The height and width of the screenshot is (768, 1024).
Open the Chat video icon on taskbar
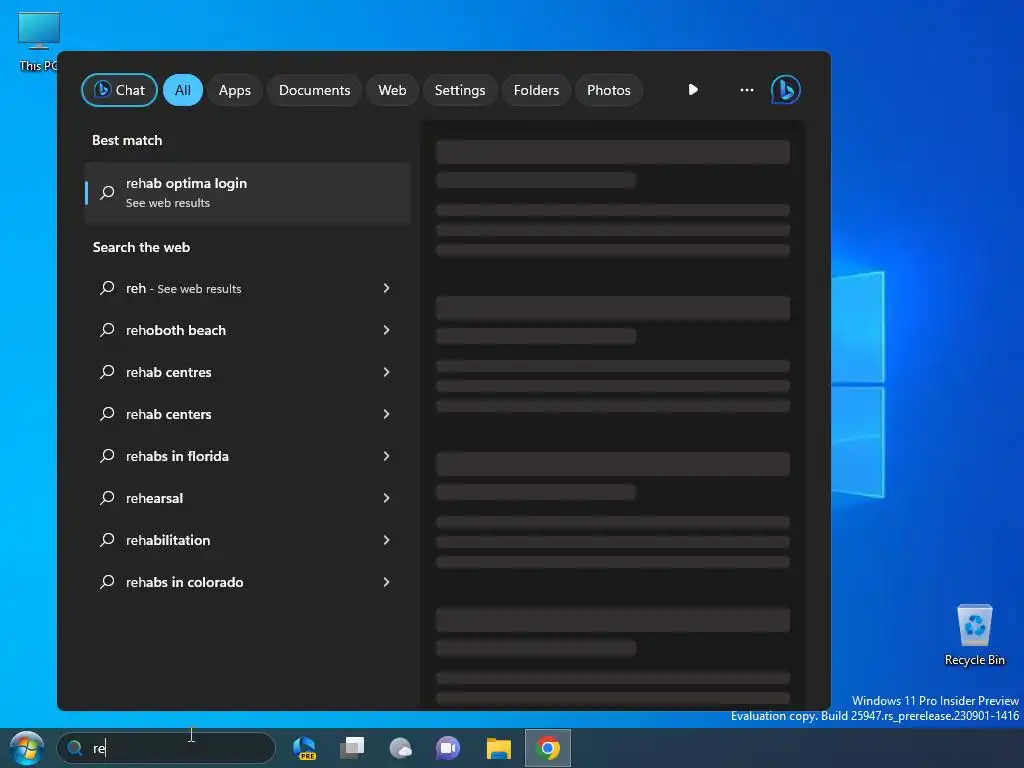tap(448, 748)
